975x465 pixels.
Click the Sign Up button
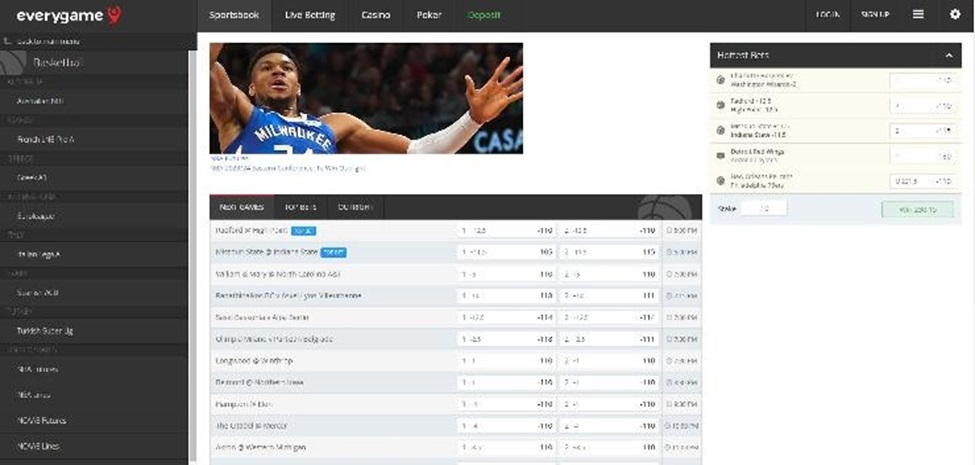coord(876,15)
